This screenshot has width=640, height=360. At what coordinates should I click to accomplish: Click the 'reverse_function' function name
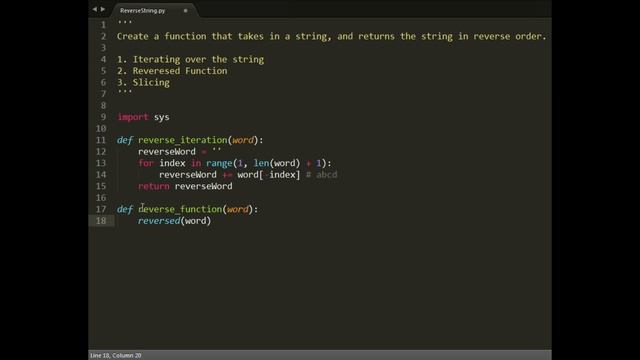180,209
